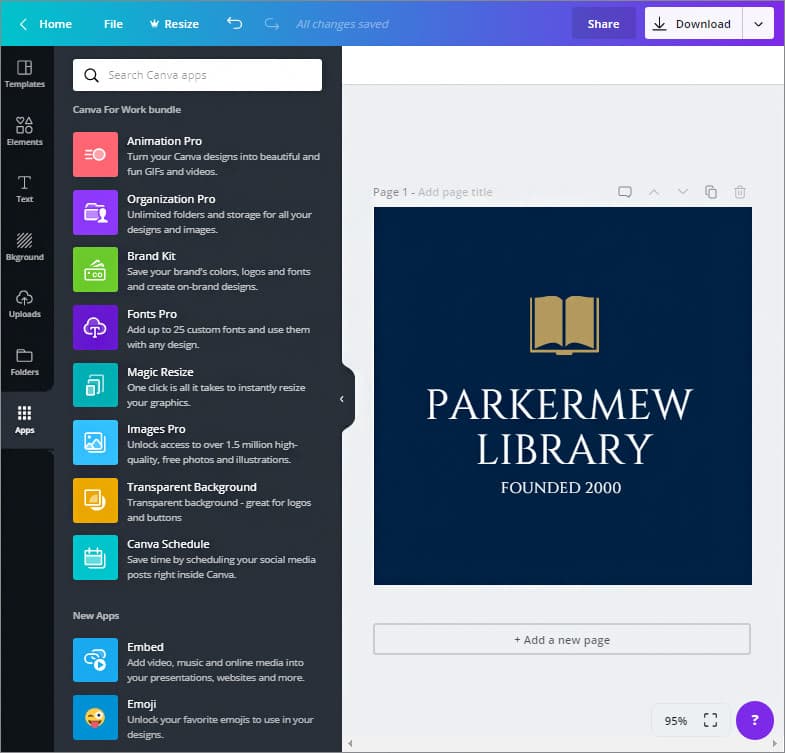Open the purple help question mark
This screenshot has width=785, height=753.
coord(754,720)
